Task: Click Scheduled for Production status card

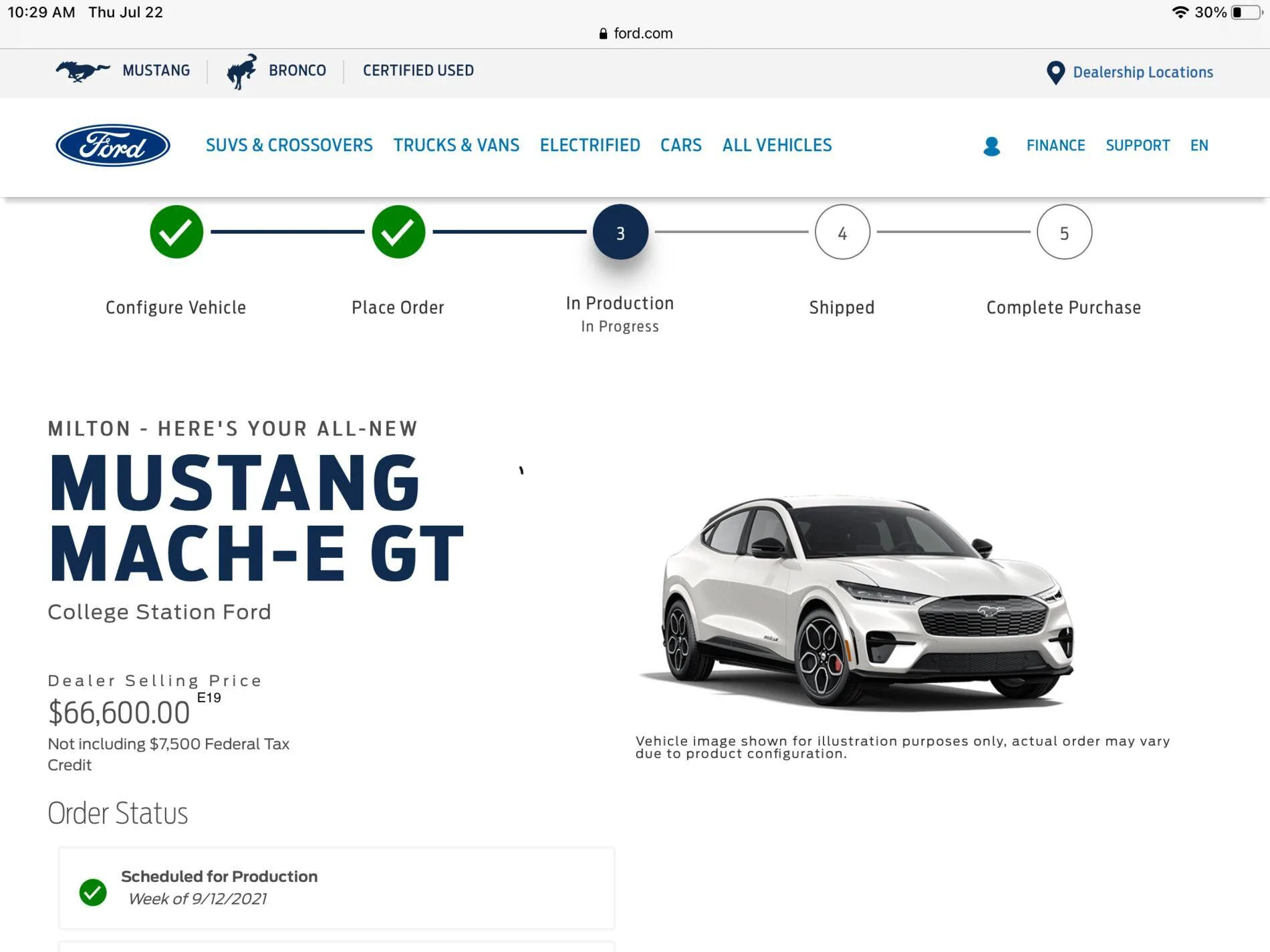Action: click(x=336, y=888)
